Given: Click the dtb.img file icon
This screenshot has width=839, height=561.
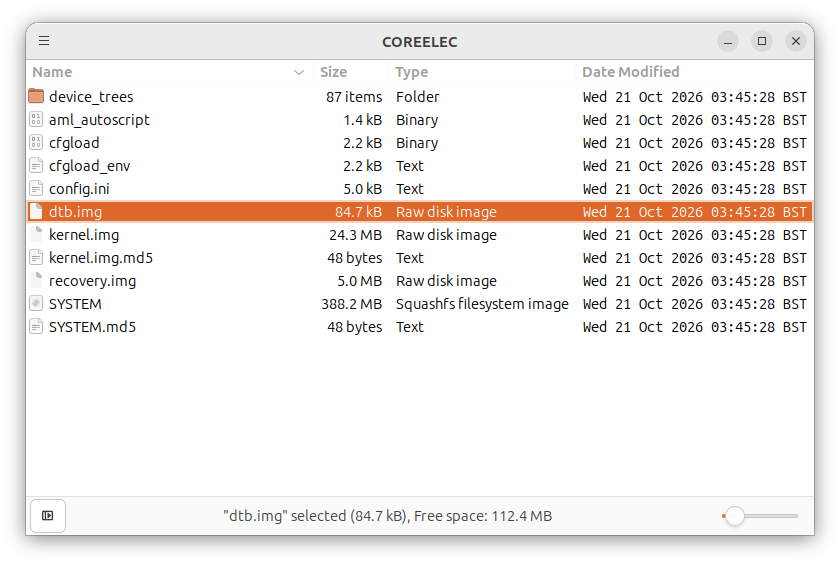Looking at the screenshot, I should (x=36, y=211).
